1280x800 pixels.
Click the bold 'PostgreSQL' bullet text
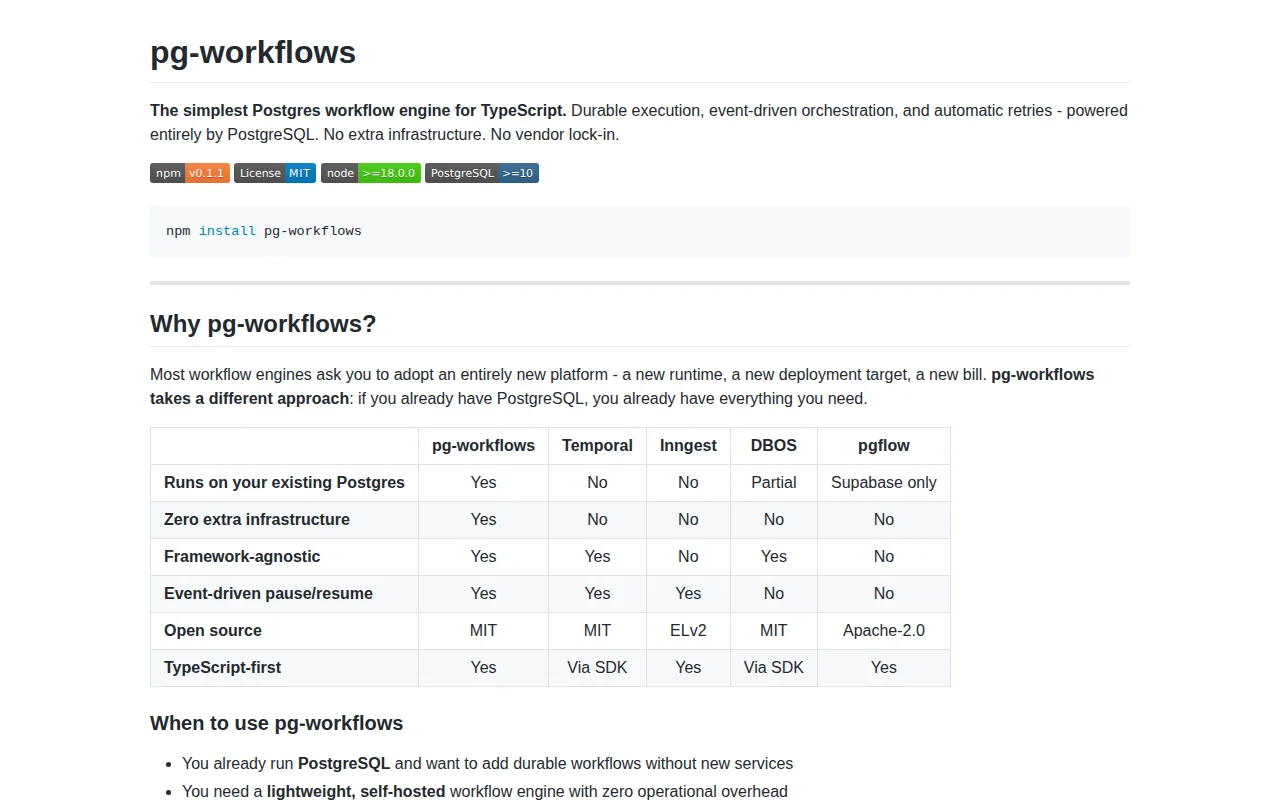pos(344,764)
